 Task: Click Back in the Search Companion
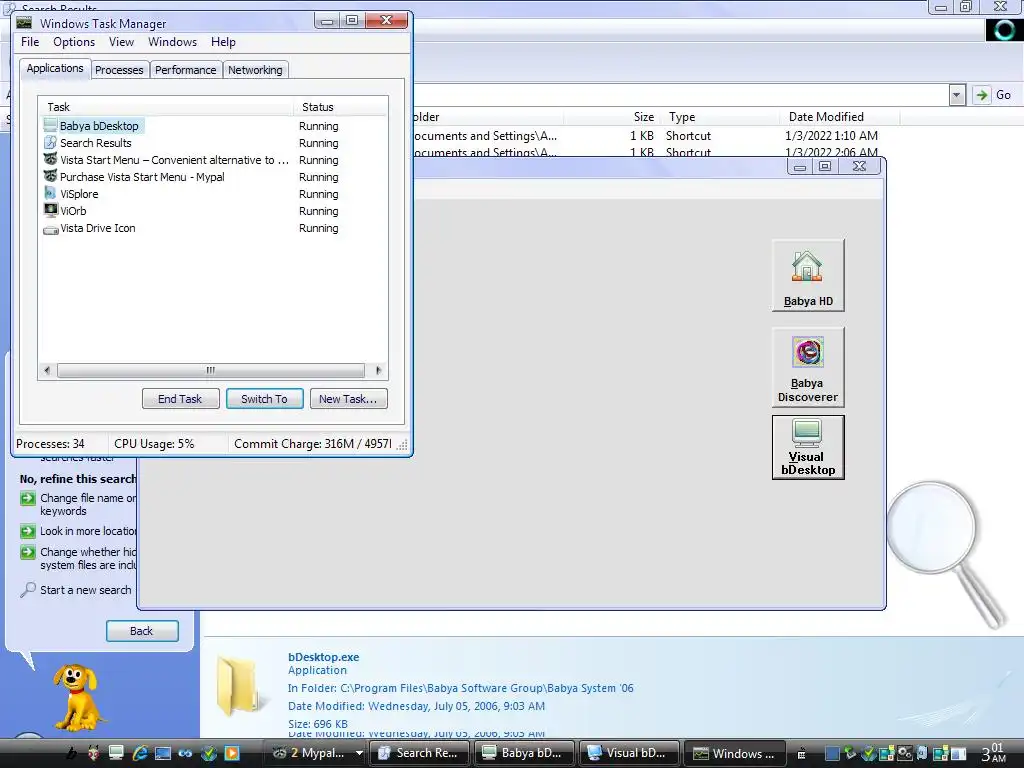pos(142,631)
